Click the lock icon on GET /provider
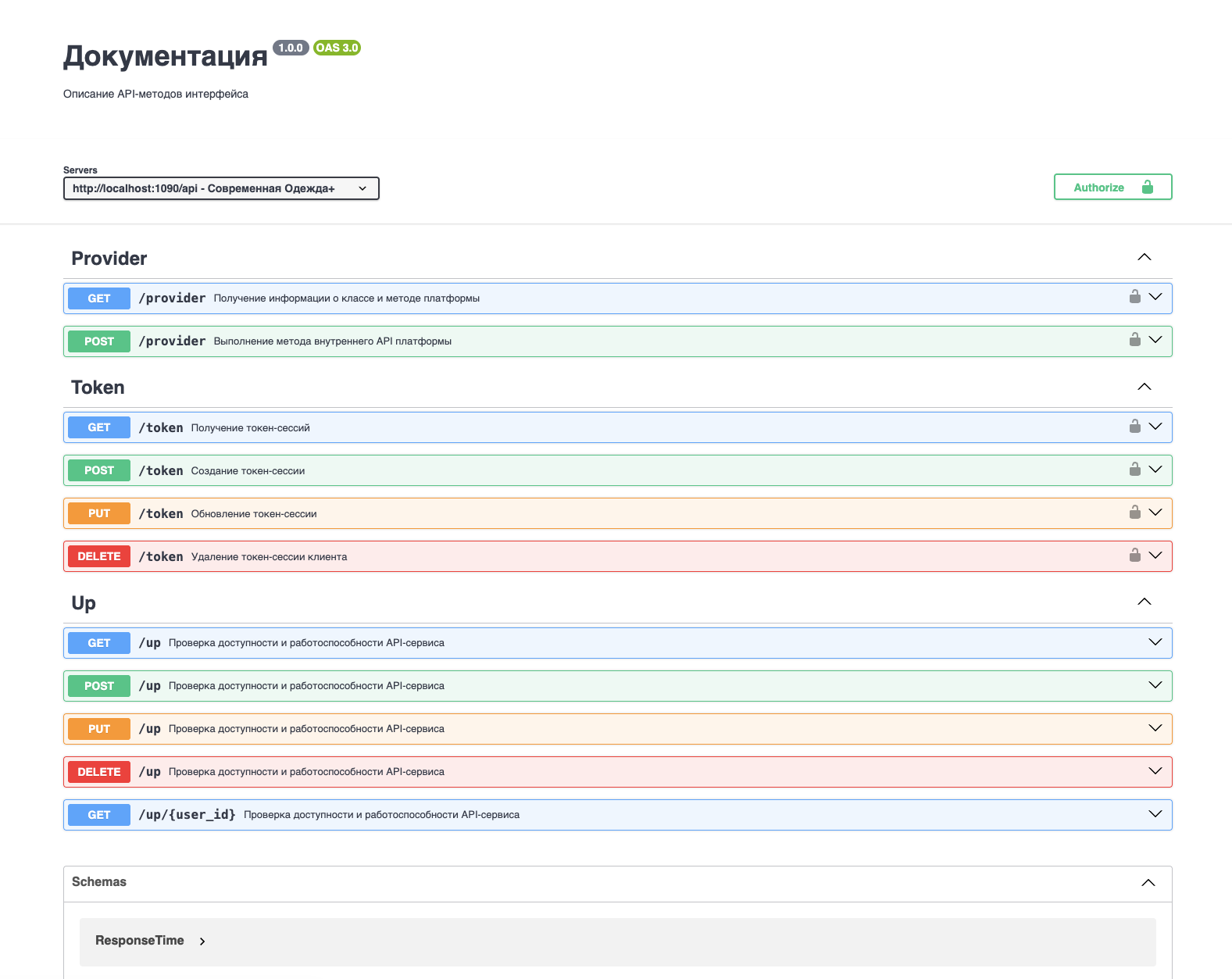The height and width of the screenshot is (979, 1232). (x=1134, y=297)
